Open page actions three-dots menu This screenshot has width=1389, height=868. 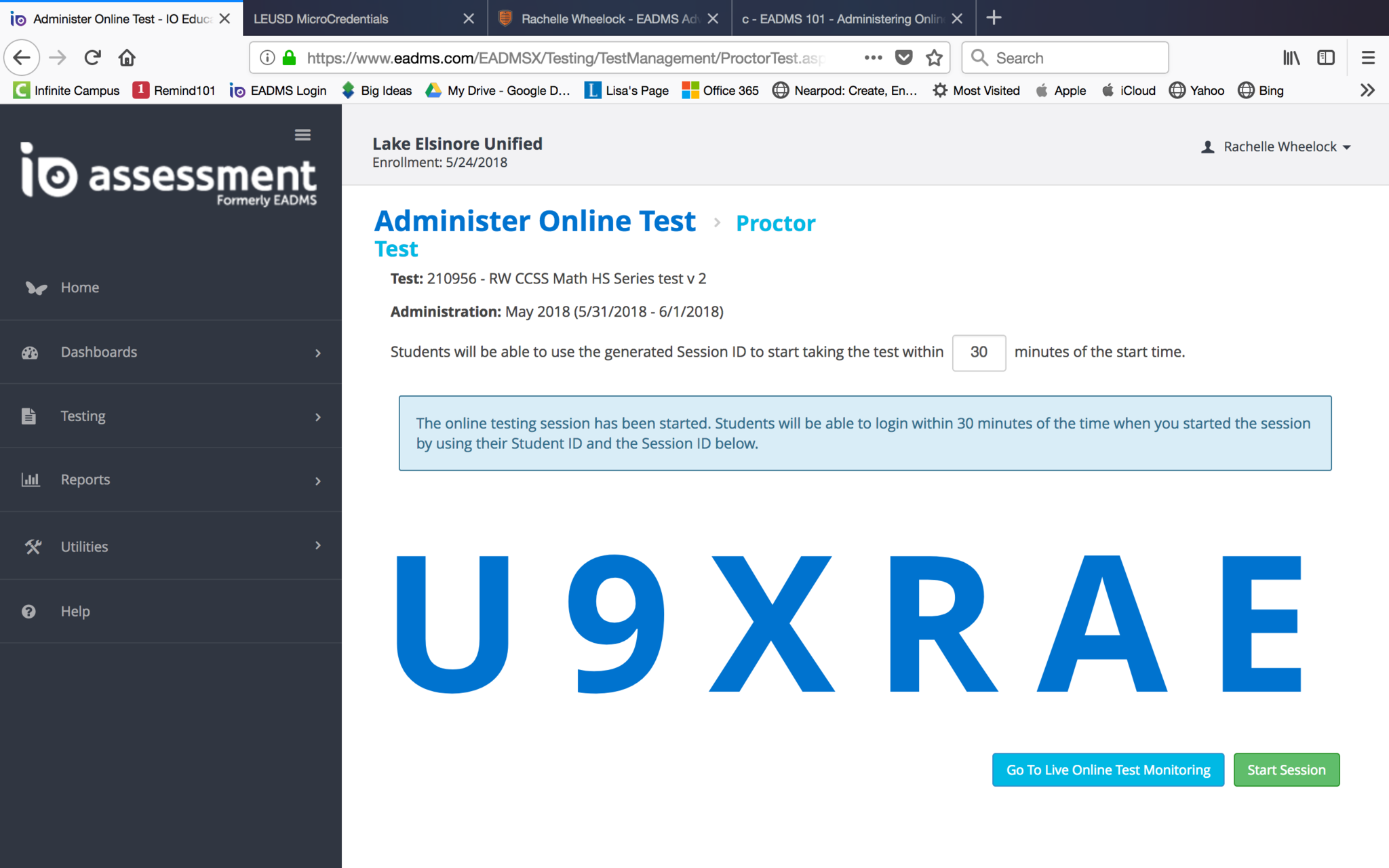click(x=873, y=58)
